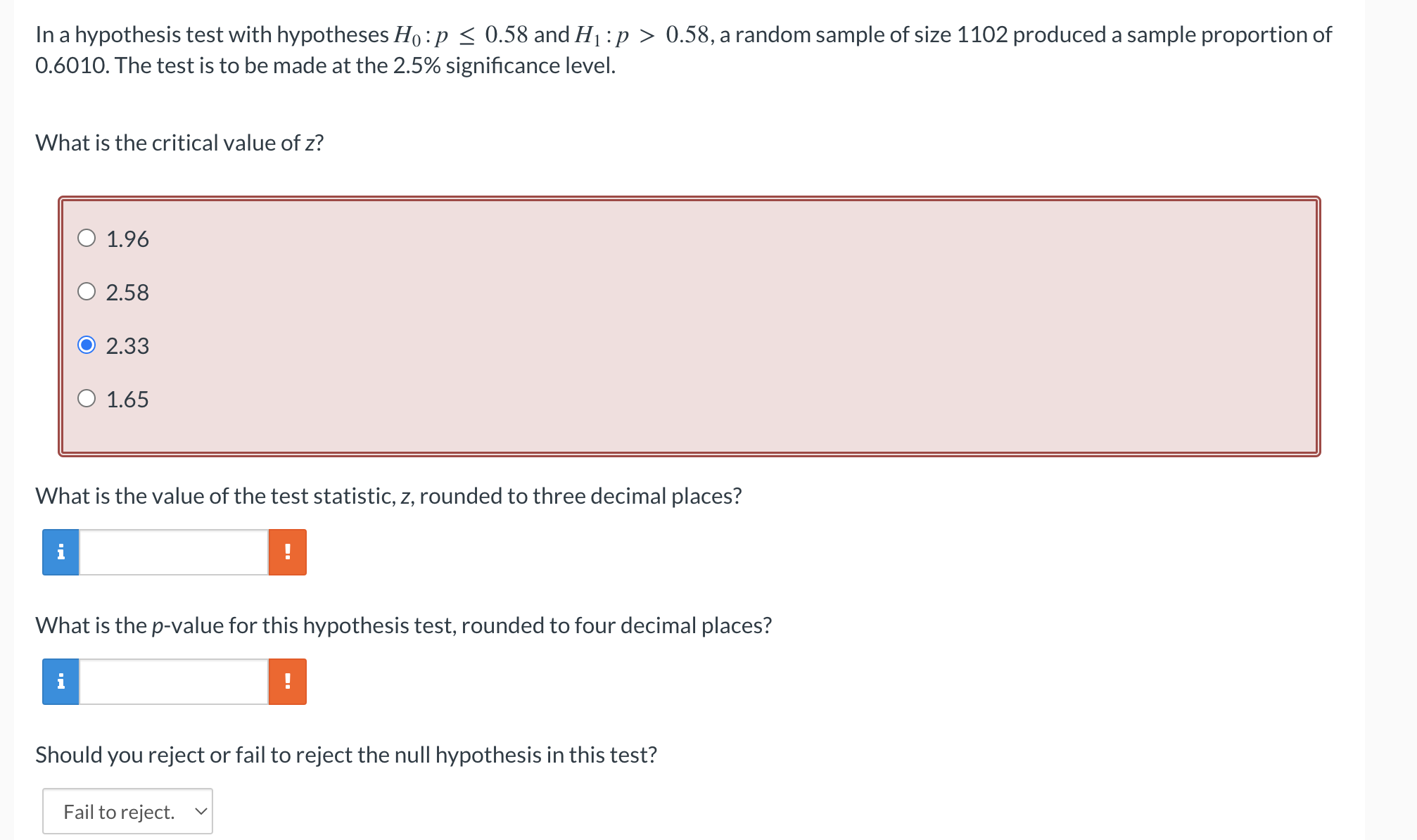Click the chevron on the reject/fail selector
1417x840 pixels.
pos(201,811)
